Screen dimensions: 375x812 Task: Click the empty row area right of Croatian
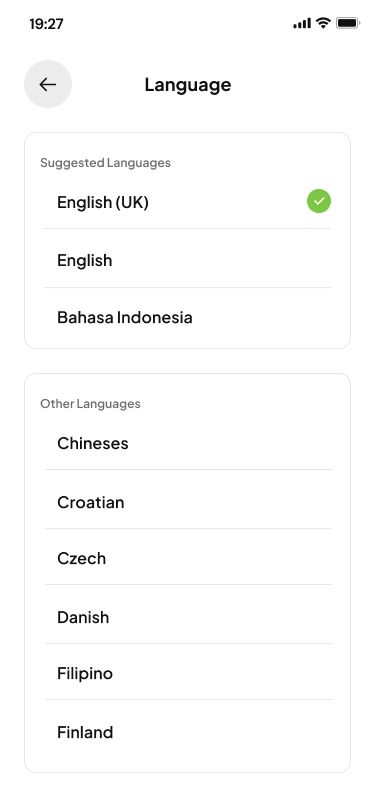pos(228,500)
